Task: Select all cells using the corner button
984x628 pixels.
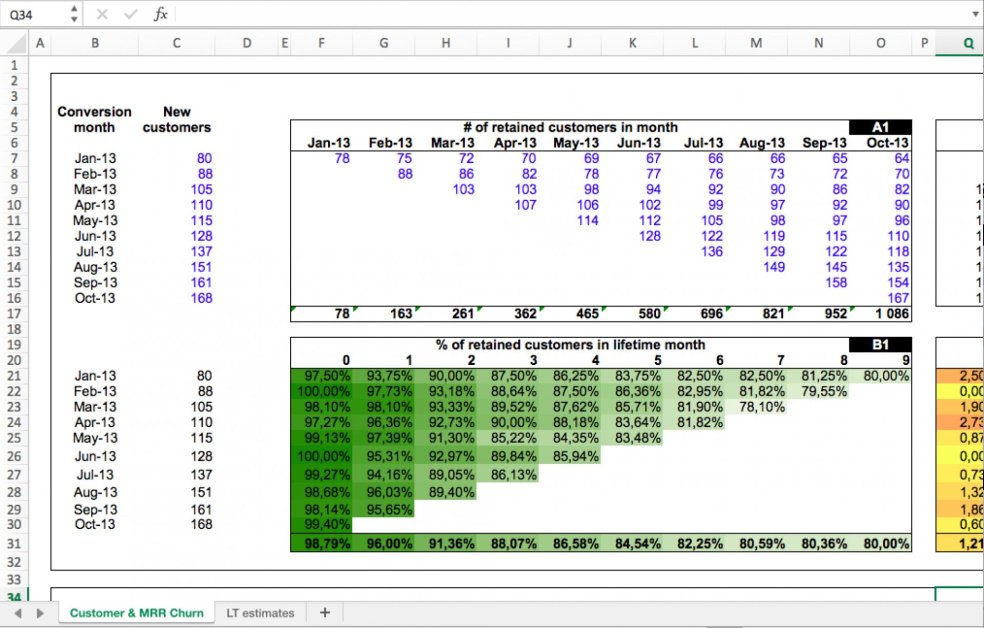Action: click(x=13, y=43)
